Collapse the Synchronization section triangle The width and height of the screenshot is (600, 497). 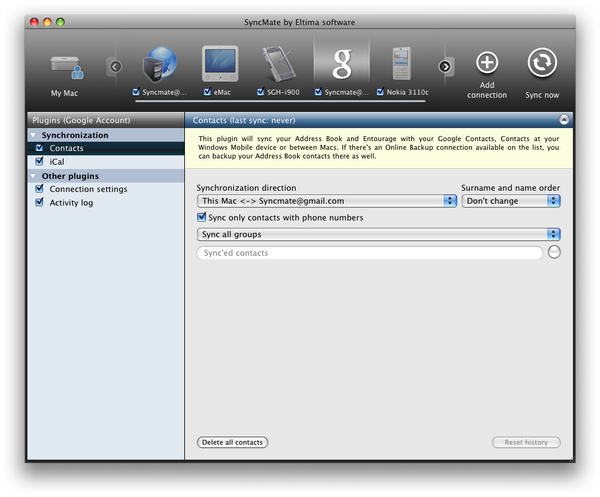[x=33, y=135]
